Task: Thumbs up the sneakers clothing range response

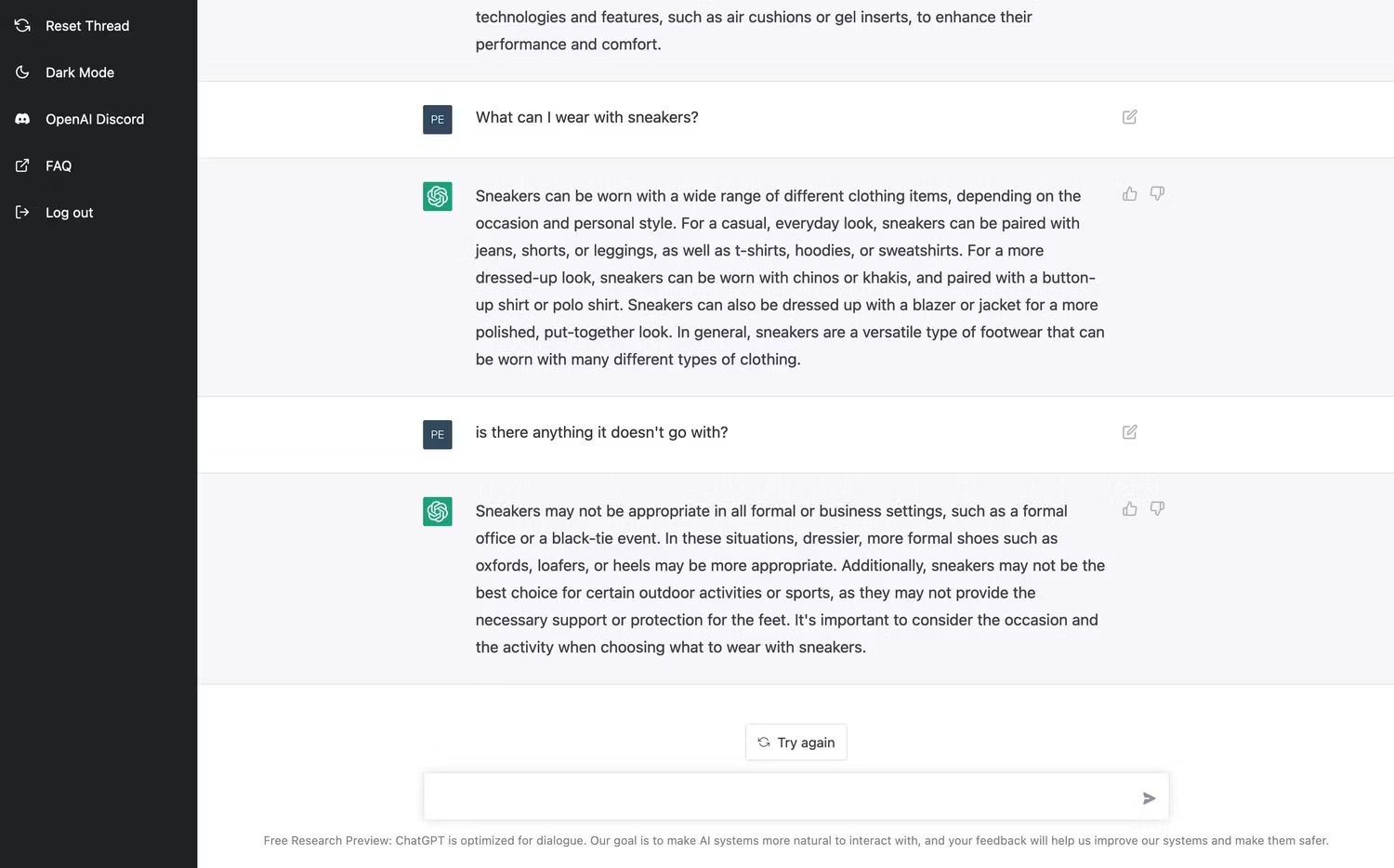Action: pyautogui.click(x=1129, y=193)
